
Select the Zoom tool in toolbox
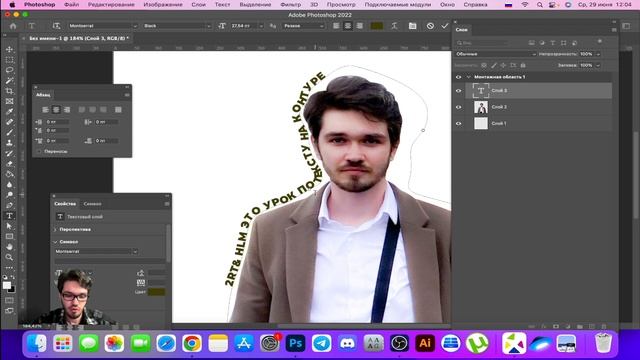point(9,257)
